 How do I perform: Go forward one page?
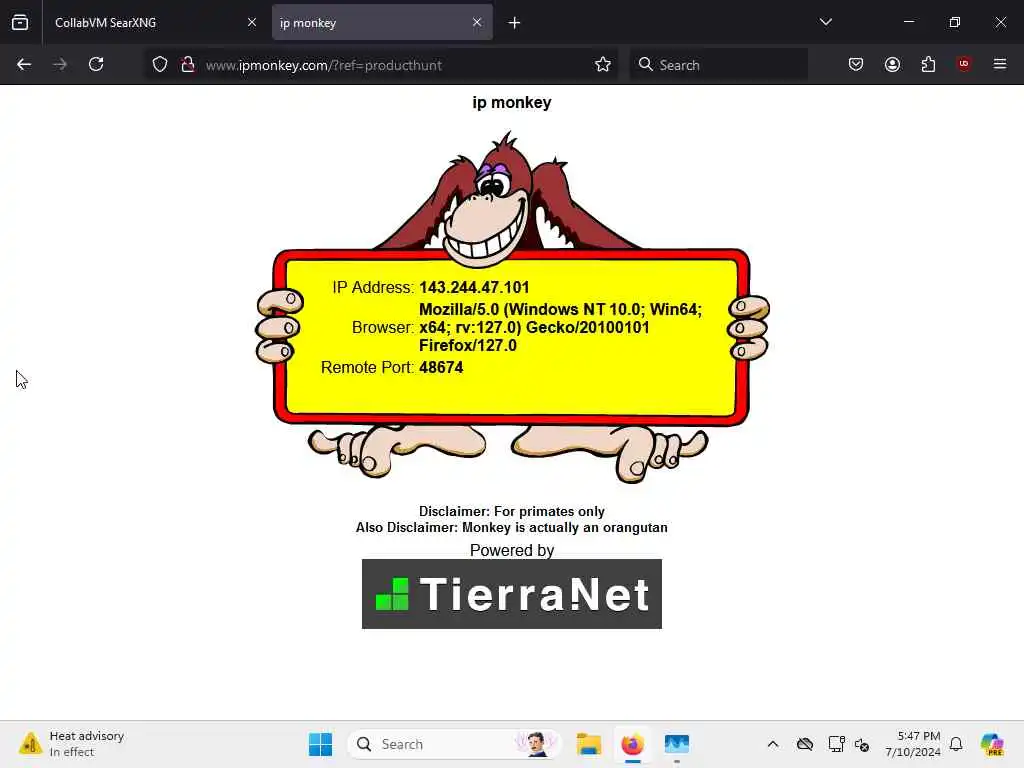[x=60, y=65]
